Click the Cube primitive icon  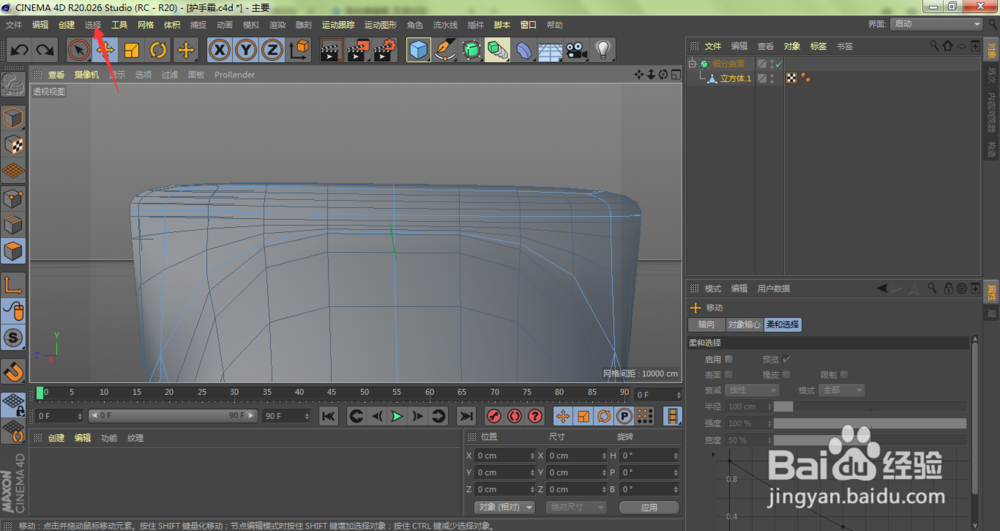coord(418,49)
